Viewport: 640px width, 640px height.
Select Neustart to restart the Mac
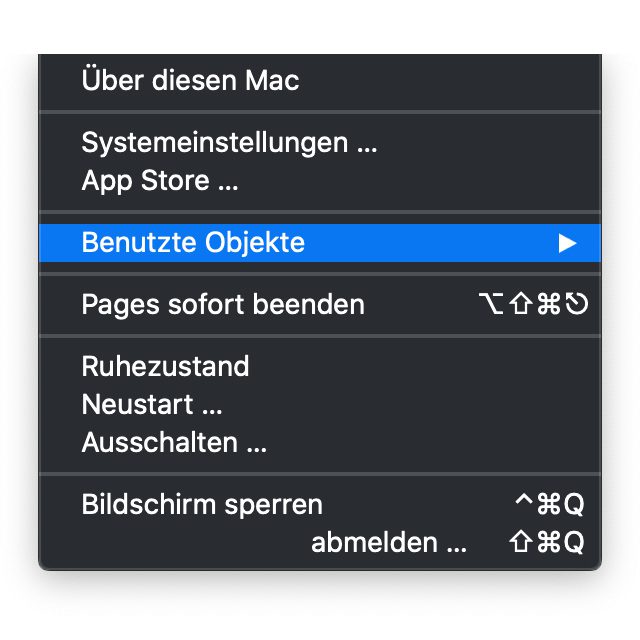click(151, 404)
